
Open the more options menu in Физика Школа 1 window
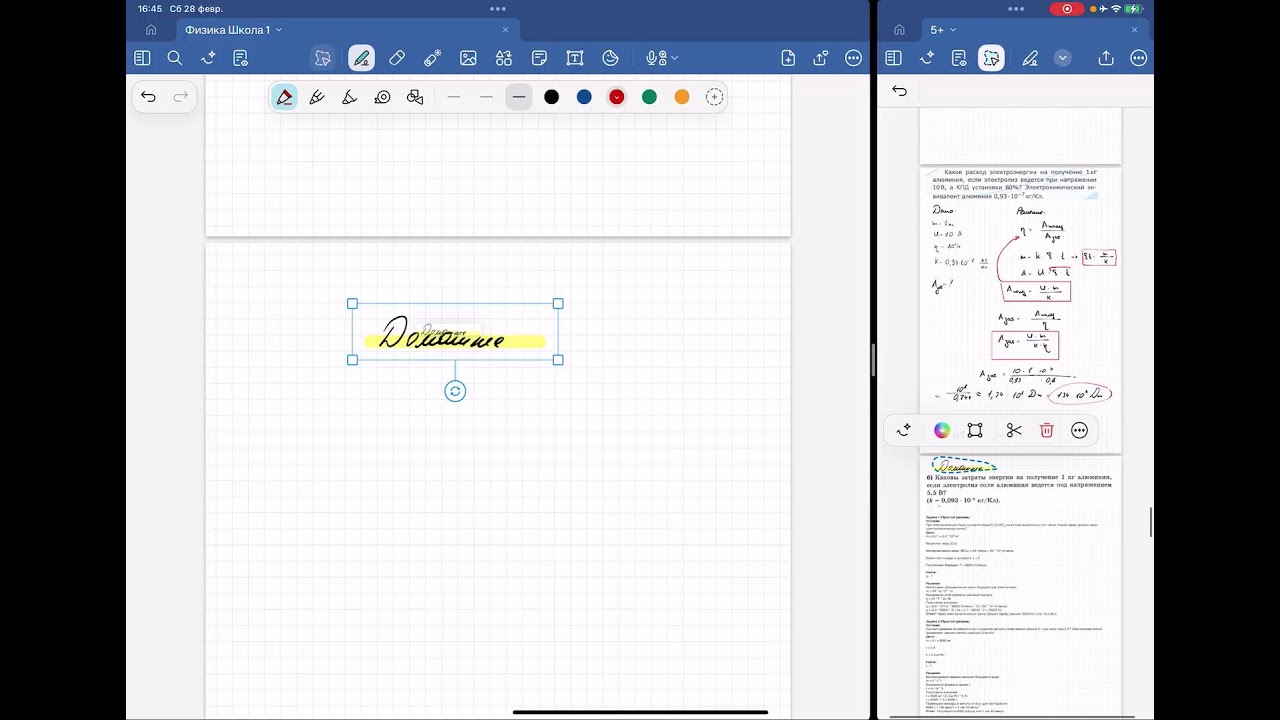click(853, 58)
